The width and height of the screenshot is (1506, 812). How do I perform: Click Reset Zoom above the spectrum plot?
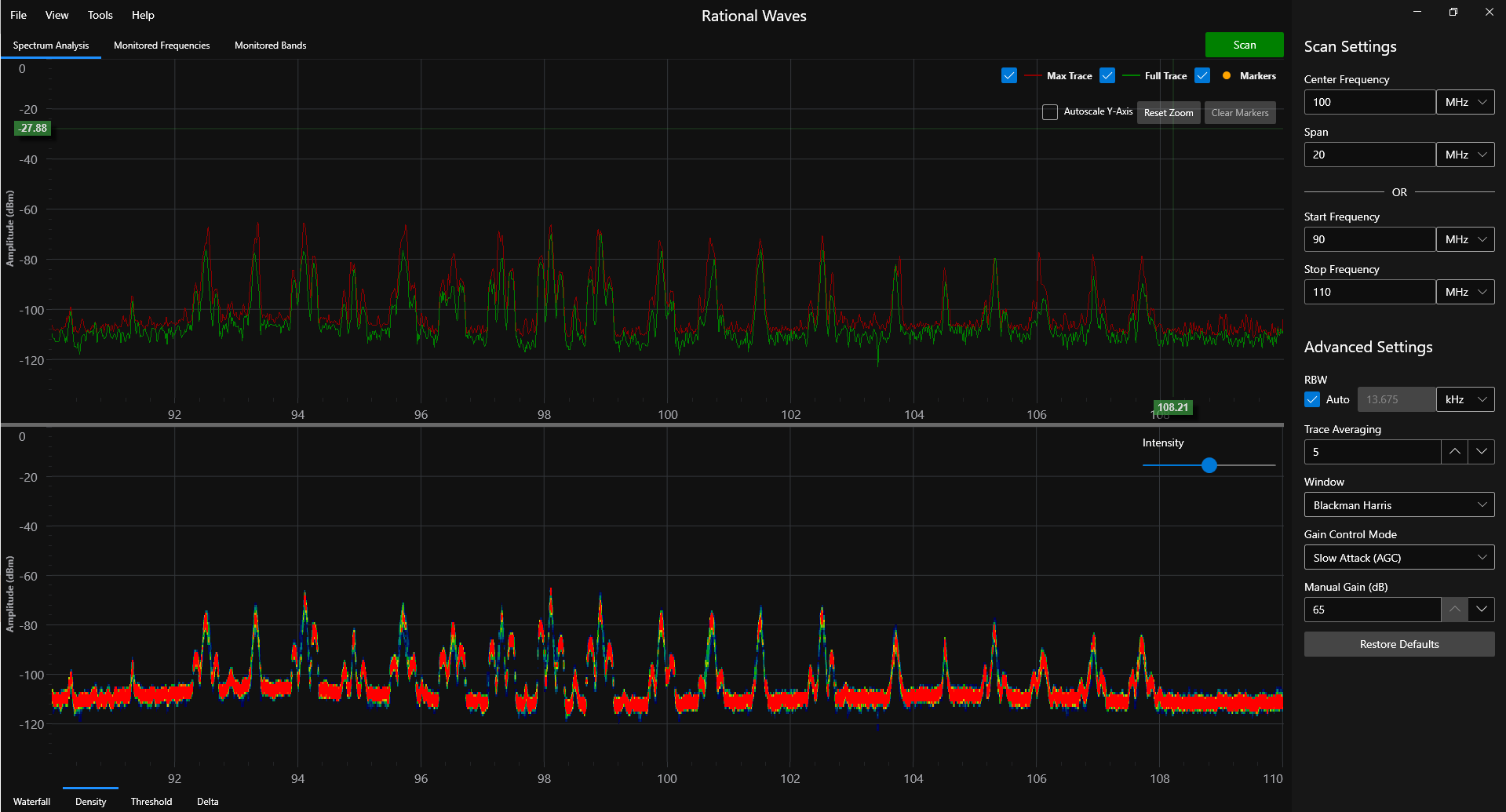pos(1168,112)
